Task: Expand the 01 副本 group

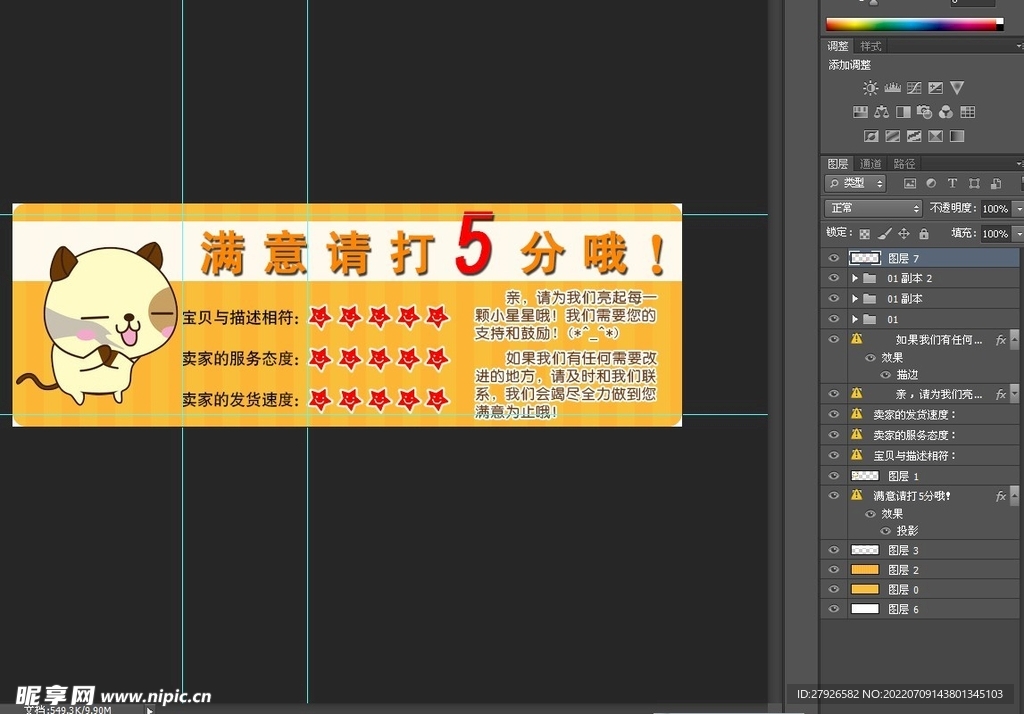Action: pos(855,299)
